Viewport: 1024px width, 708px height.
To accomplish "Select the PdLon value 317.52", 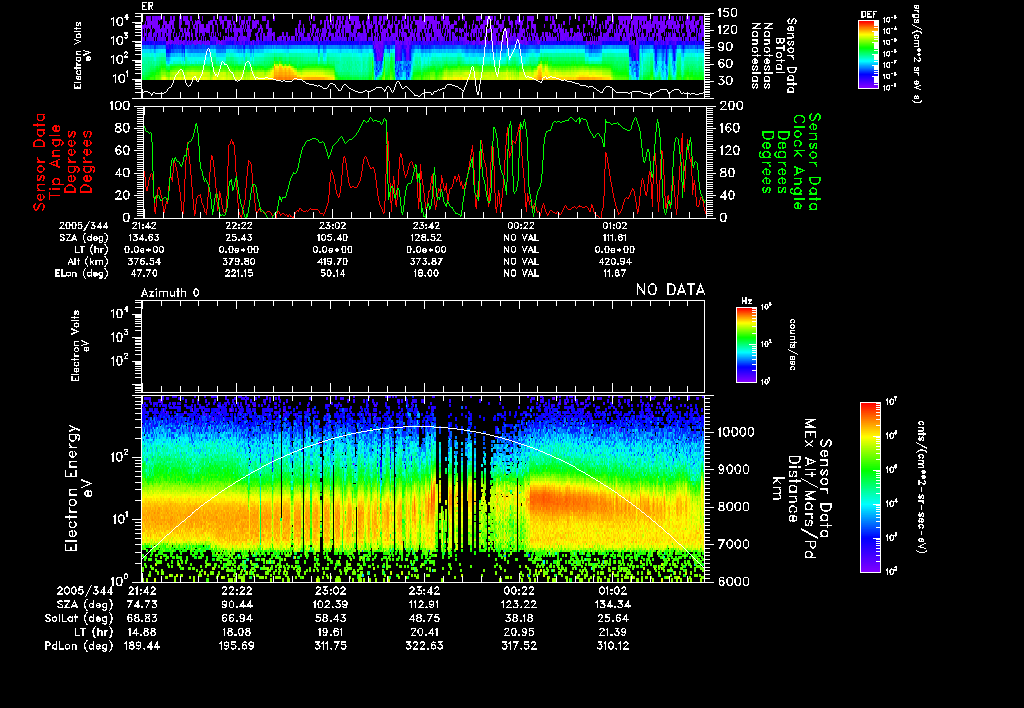I will click(x=519, y=646).
